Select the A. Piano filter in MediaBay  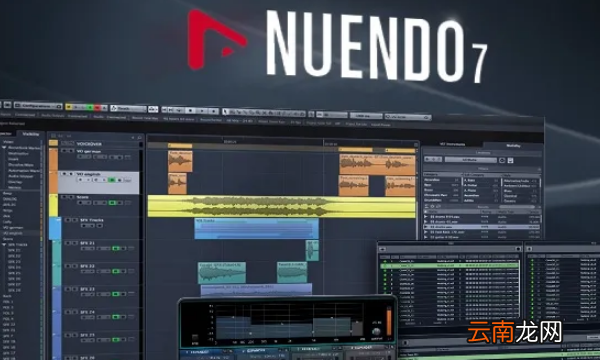coord(482,191)
